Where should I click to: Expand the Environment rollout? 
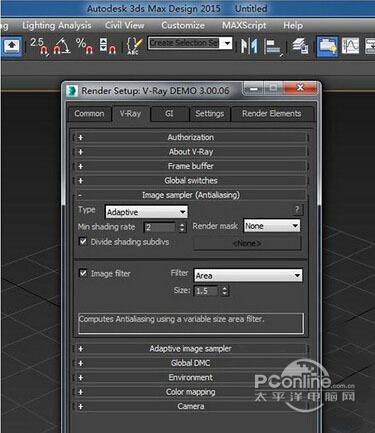coord(190,378)
